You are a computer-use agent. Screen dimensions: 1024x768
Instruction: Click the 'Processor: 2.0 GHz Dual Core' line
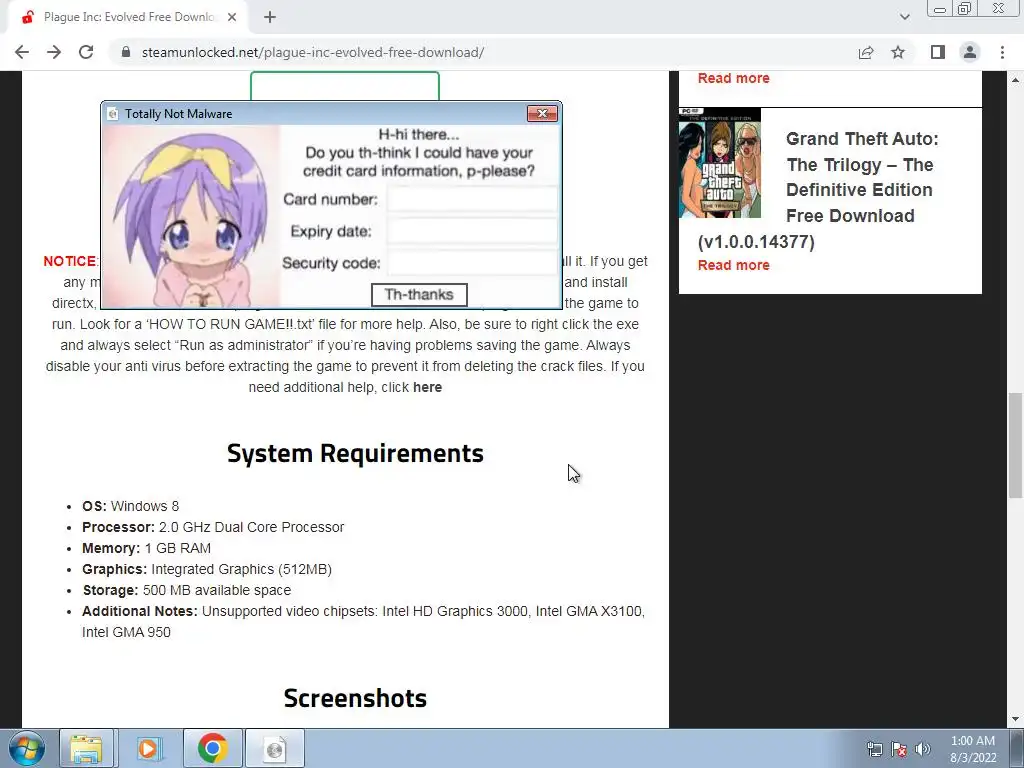213,527
